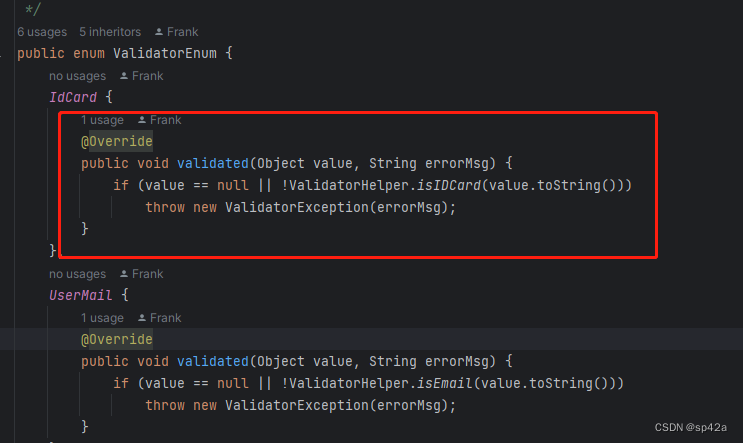Viewport: 743px width, 443px height.
Task: Open the '6 usages' code hint
Action: point(42,32)
